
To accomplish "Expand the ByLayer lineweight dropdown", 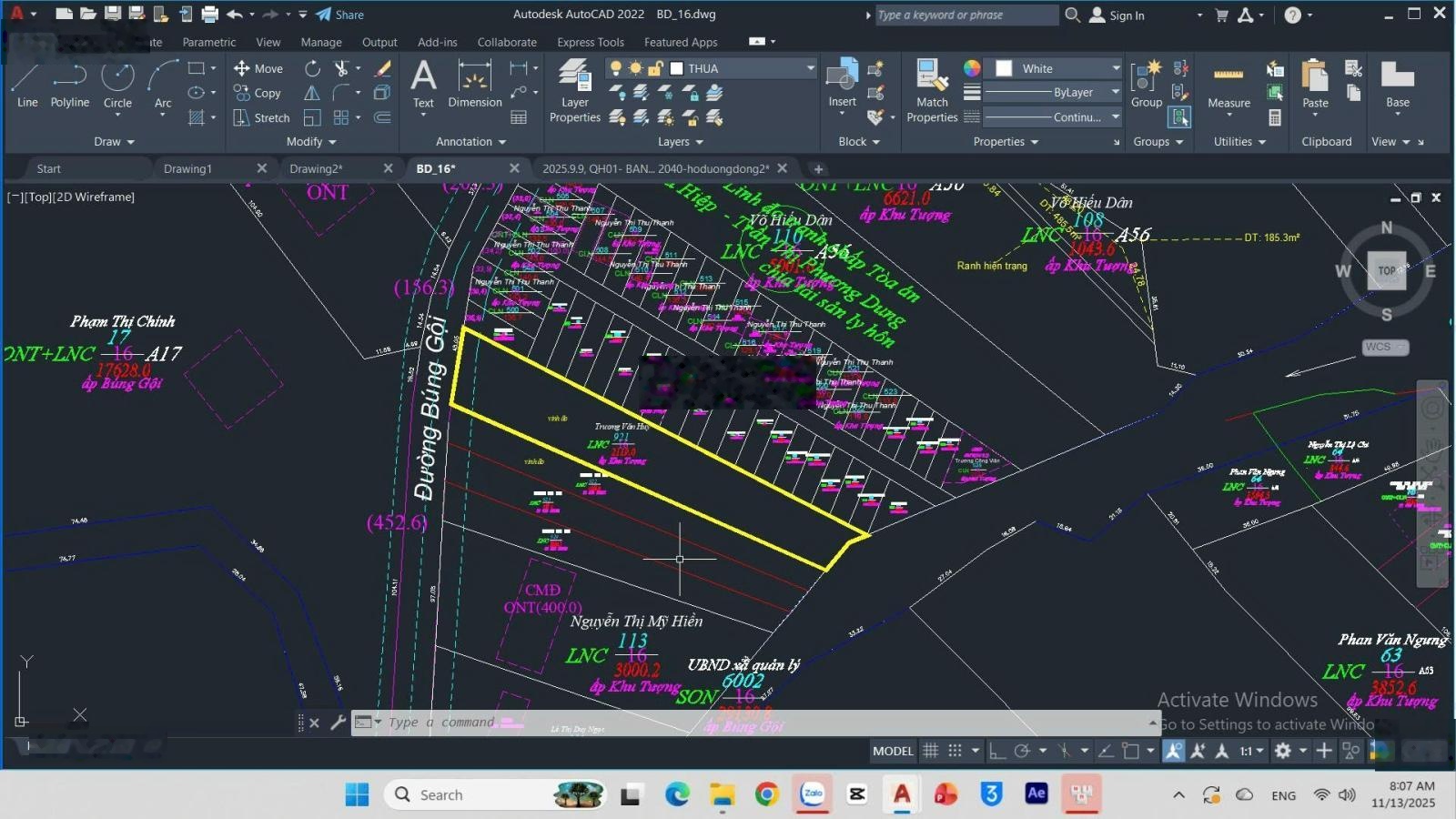I will point(1115,92).
